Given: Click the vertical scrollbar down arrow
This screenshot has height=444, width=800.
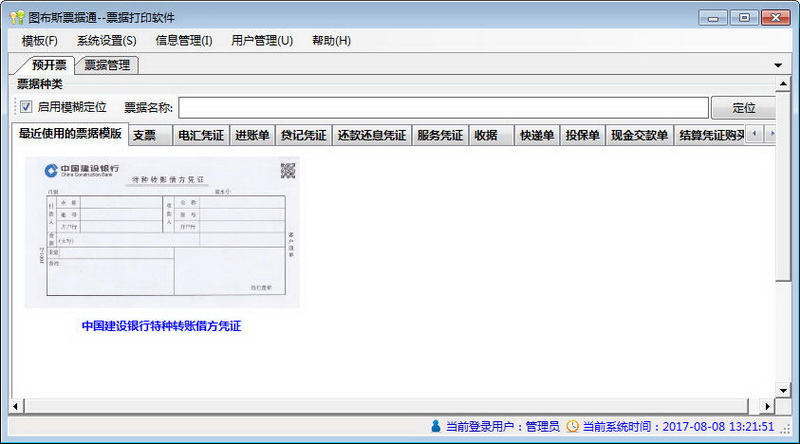Looking at the screenshot, I should 783,391.
